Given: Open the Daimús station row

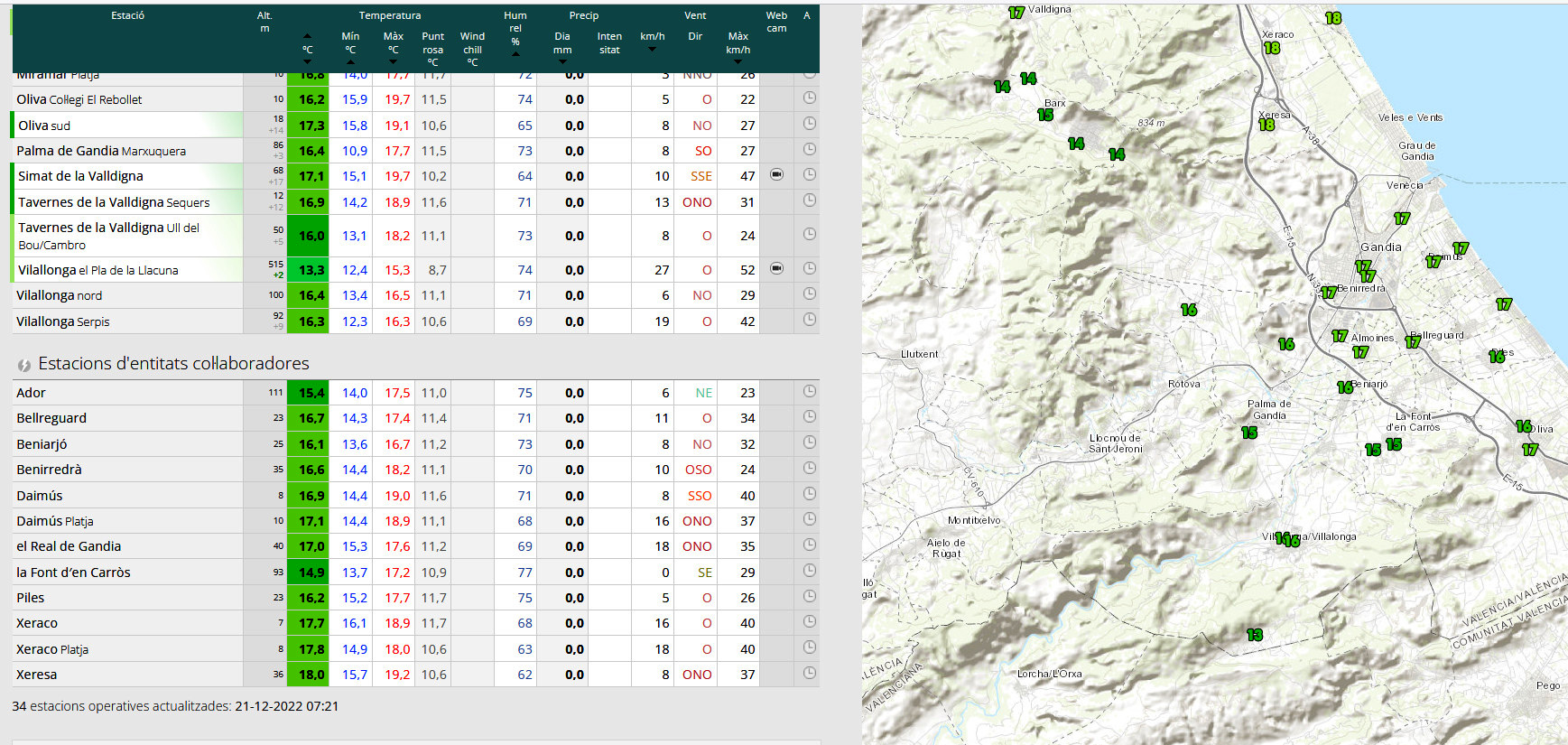Looking at the screenshot, I should (415, 496).
